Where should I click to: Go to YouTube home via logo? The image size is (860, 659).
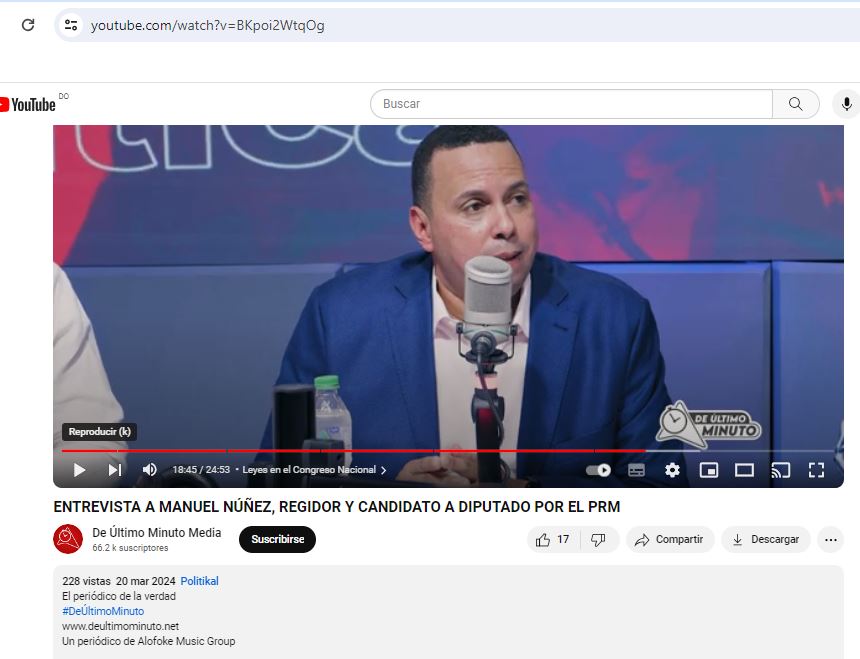tap(28, 104)
